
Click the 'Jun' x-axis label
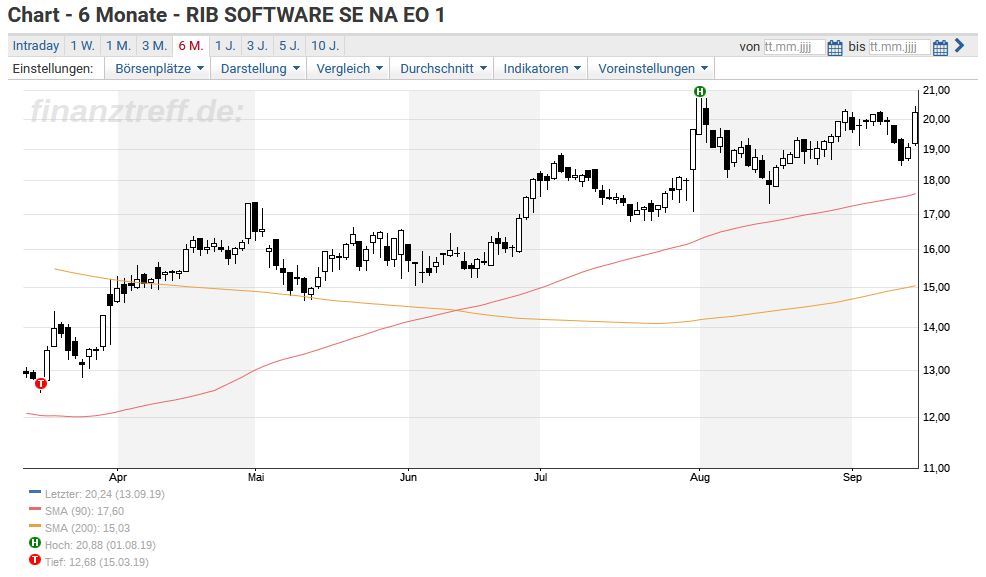coord(408,477)
